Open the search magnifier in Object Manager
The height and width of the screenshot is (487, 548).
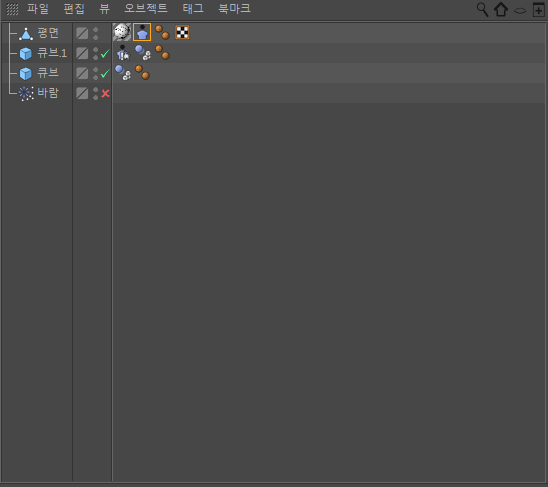tap(482, 9)
